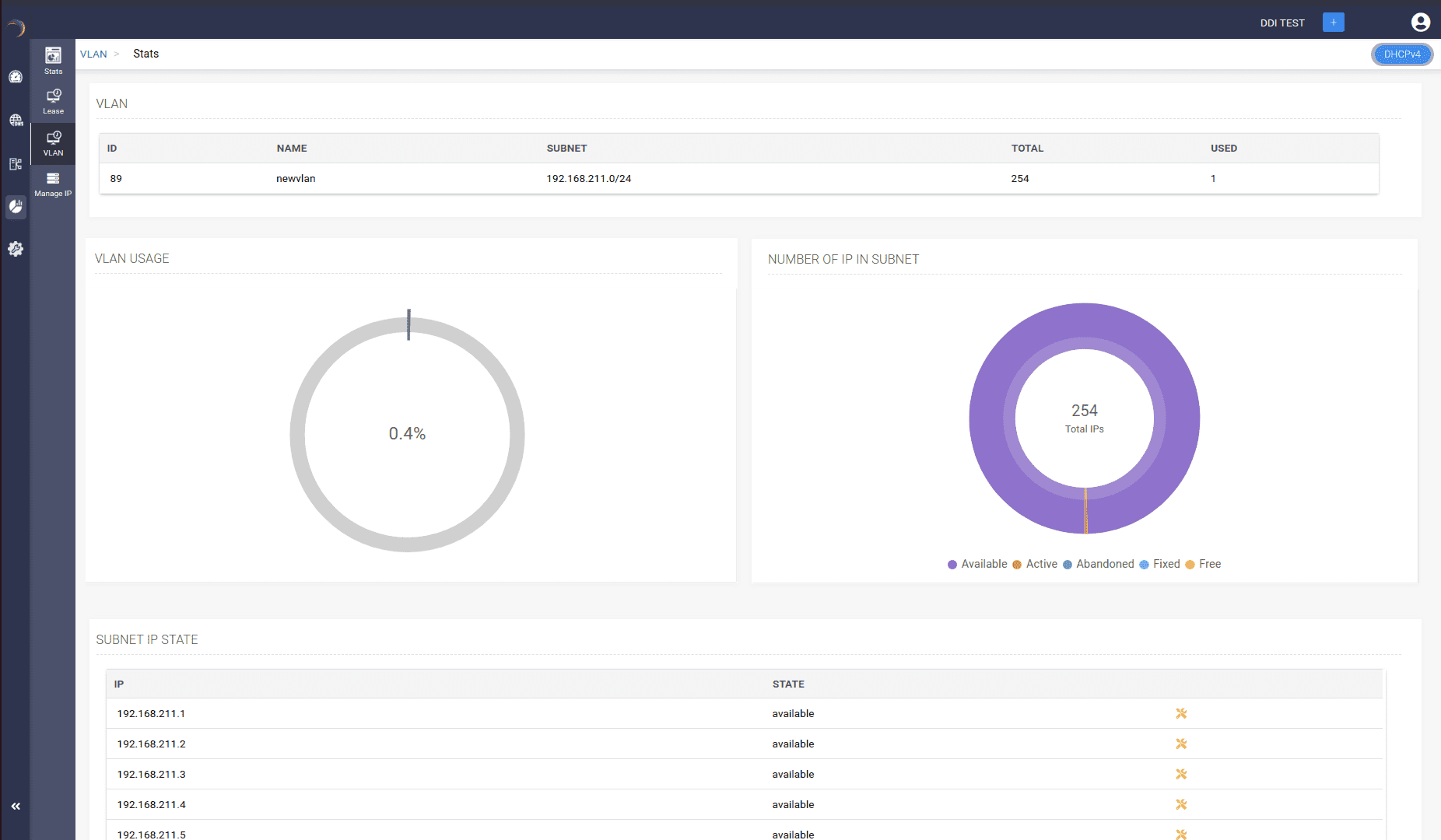This screenshot has height=840, width=1441.
Task: Open the Used count link for newvlan
Action: (x=1213, y=178)
